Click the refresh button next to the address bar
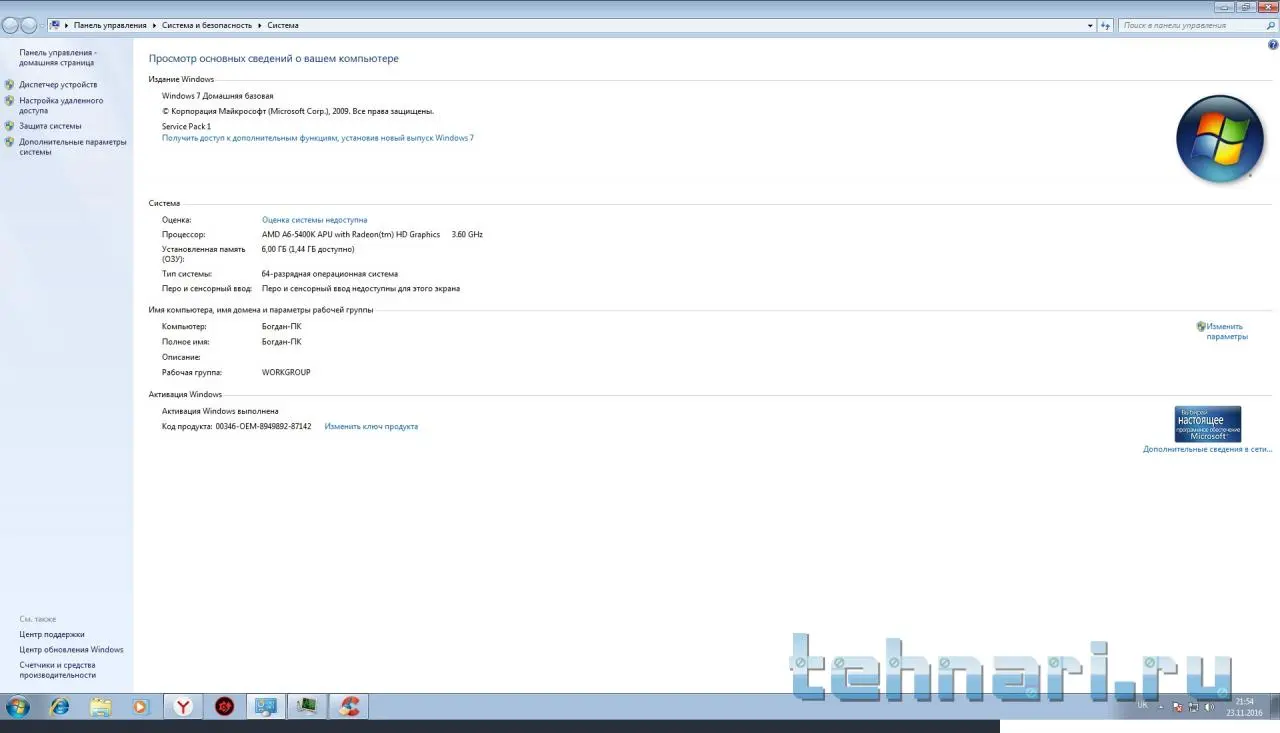This screenshot has width=1280, height=733. pyautogui.click(x=1106, y=25)
